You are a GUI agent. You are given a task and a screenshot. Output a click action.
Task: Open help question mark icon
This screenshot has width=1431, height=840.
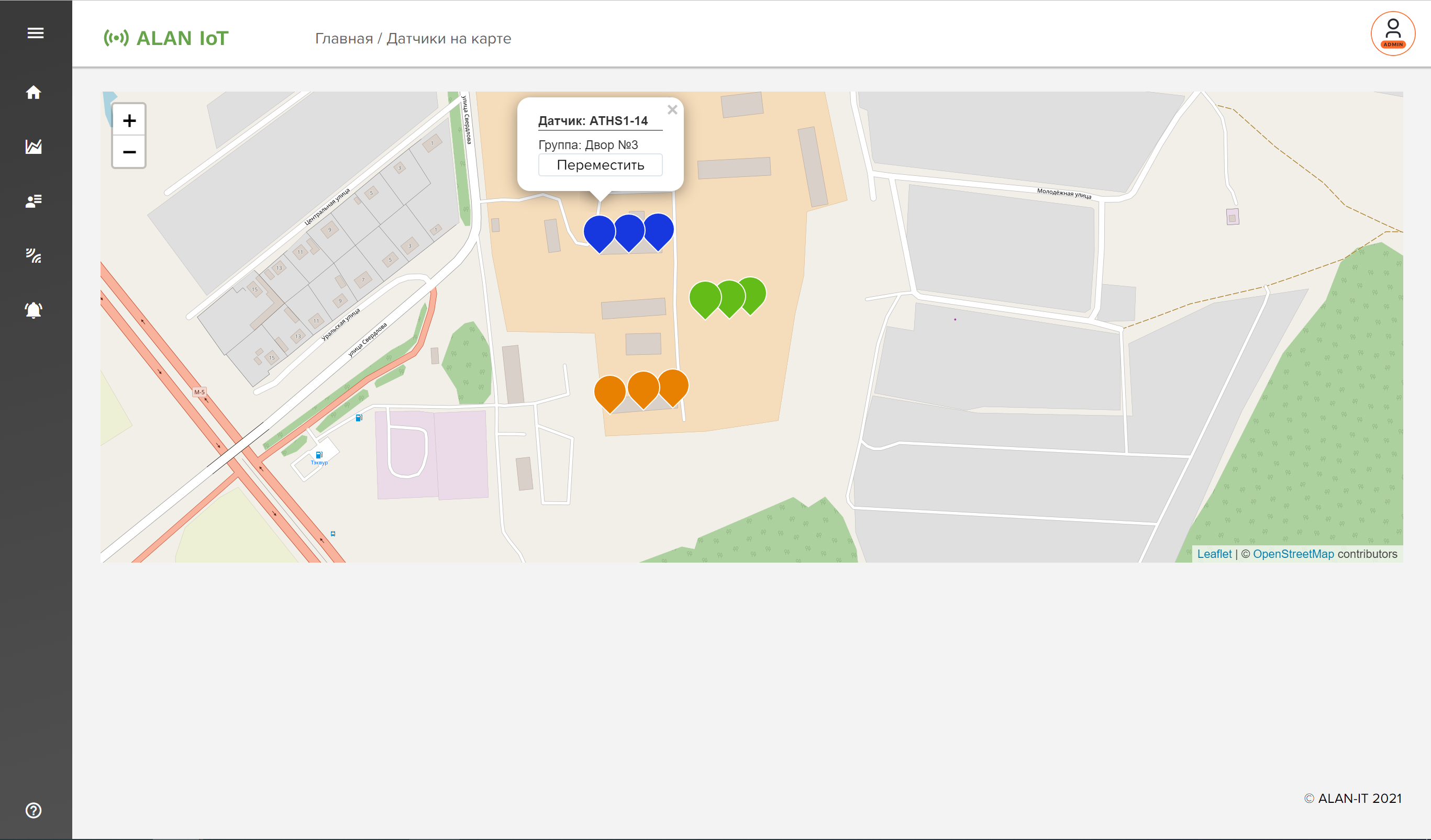pos(34,810)
